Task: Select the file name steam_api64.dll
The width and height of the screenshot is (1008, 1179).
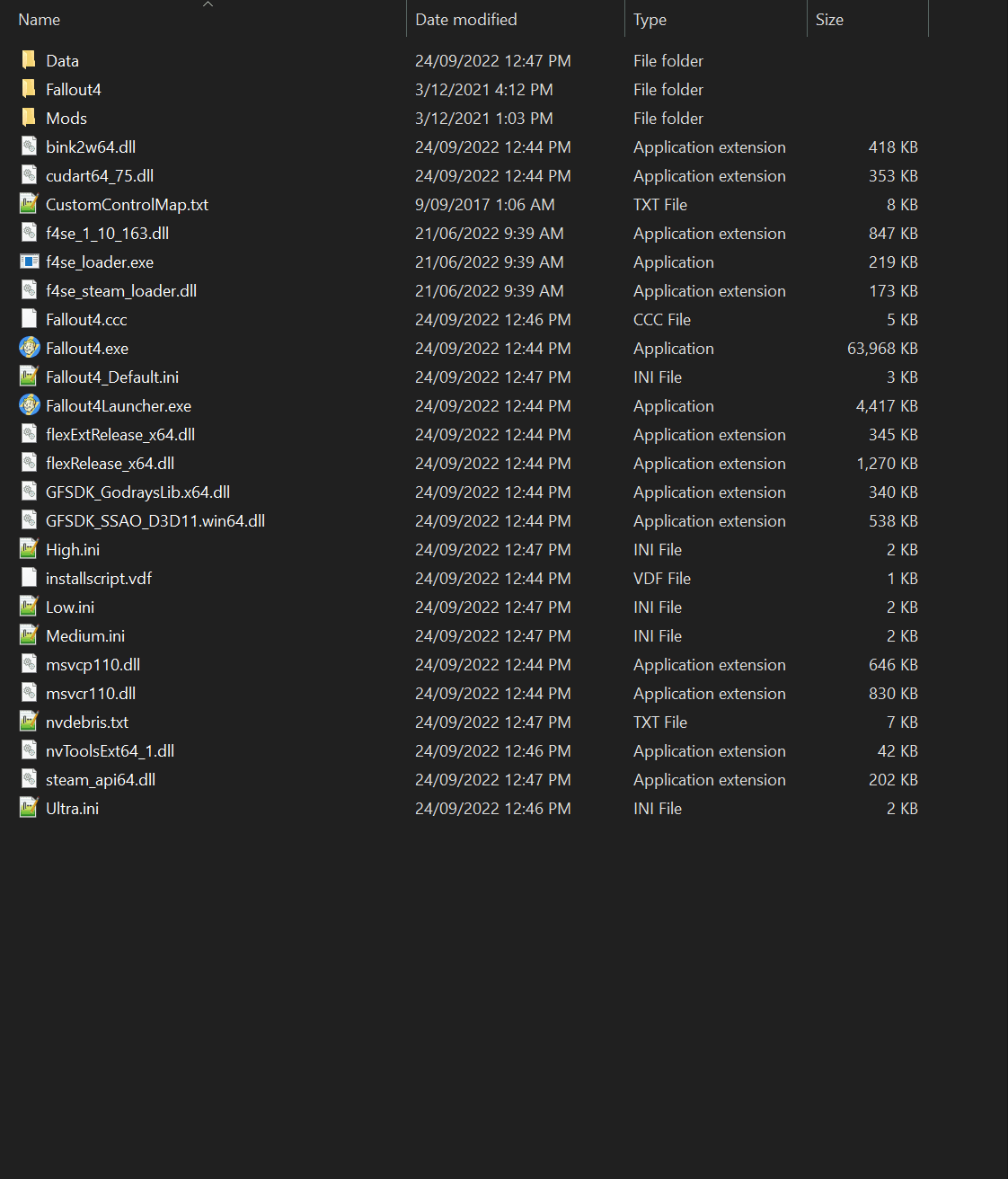Action: (x=101, y=780)
